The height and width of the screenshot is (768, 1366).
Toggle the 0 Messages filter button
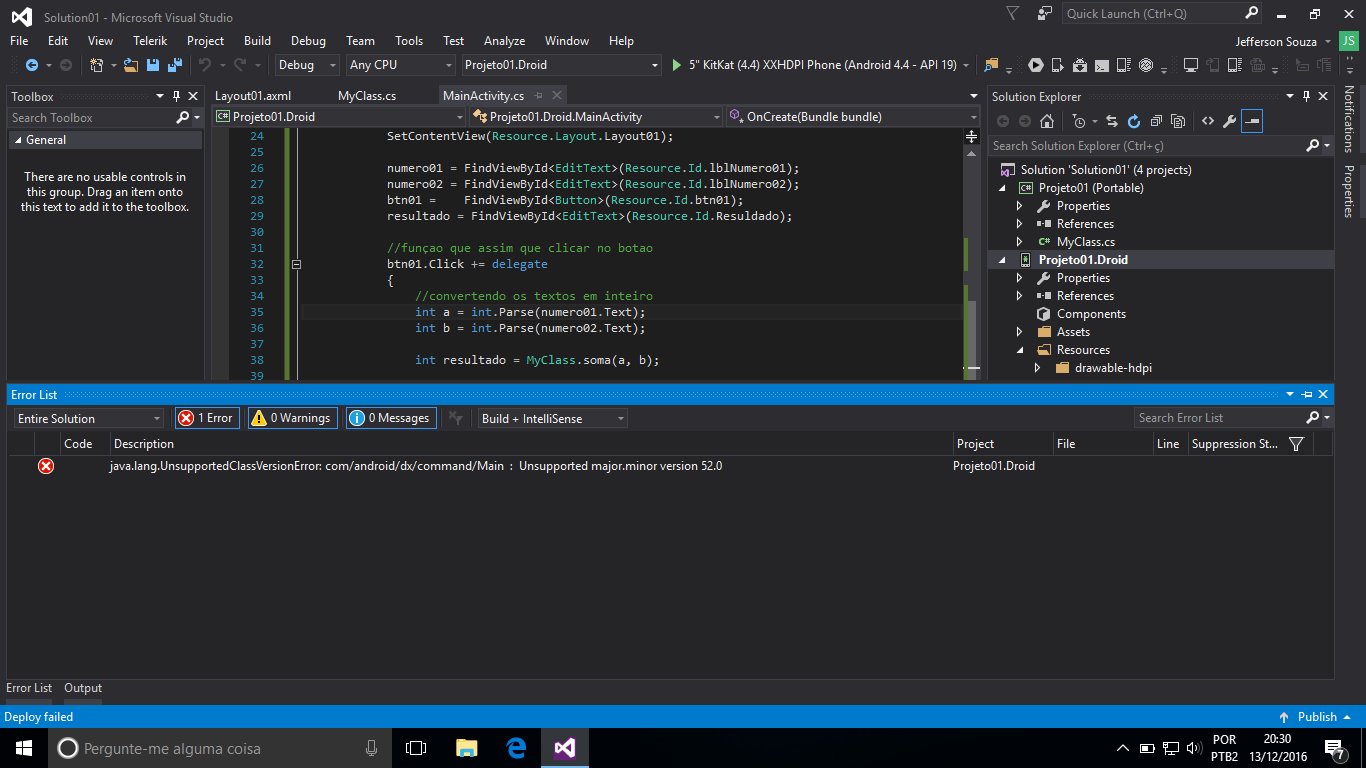[391, 418]
